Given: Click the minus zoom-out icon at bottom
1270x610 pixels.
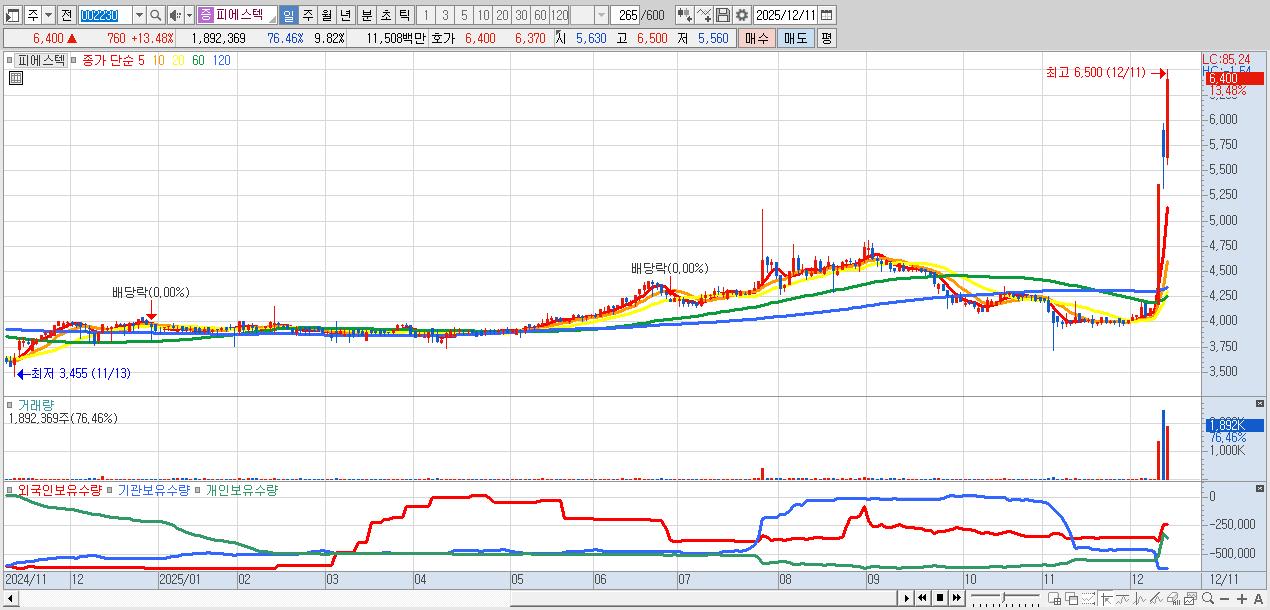Looking at the screenshot, I should [x=1224, y=598].
